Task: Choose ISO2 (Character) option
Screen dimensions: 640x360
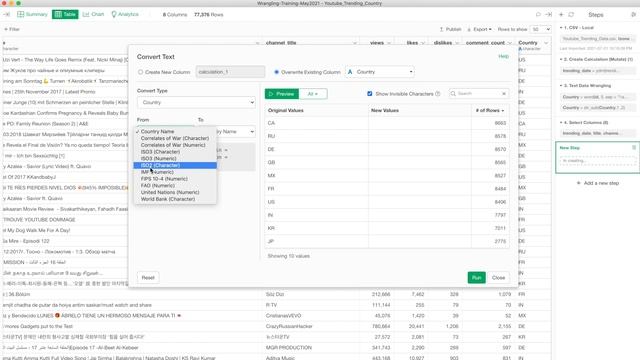Action: (x=175, y=165)
